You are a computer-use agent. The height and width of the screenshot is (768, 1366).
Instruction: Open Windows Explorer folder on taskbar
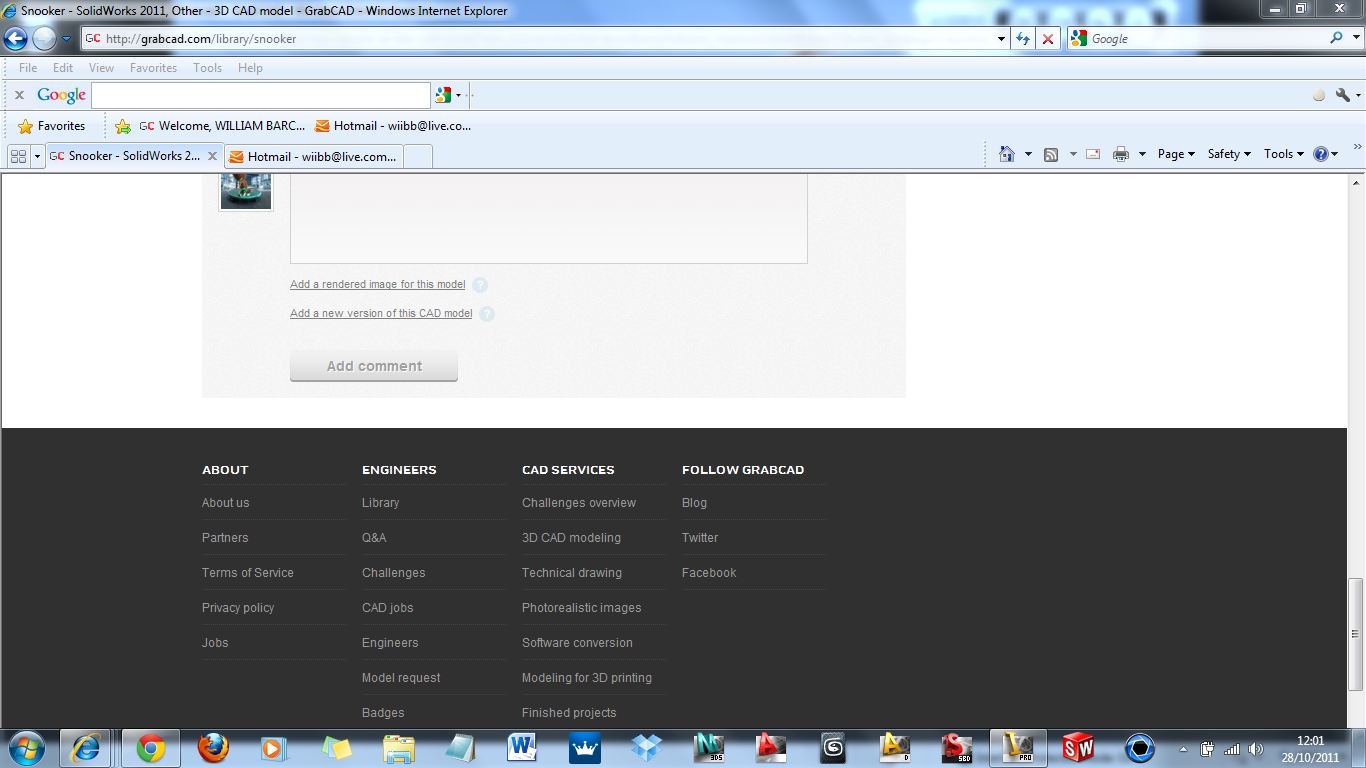click(398, 748)
